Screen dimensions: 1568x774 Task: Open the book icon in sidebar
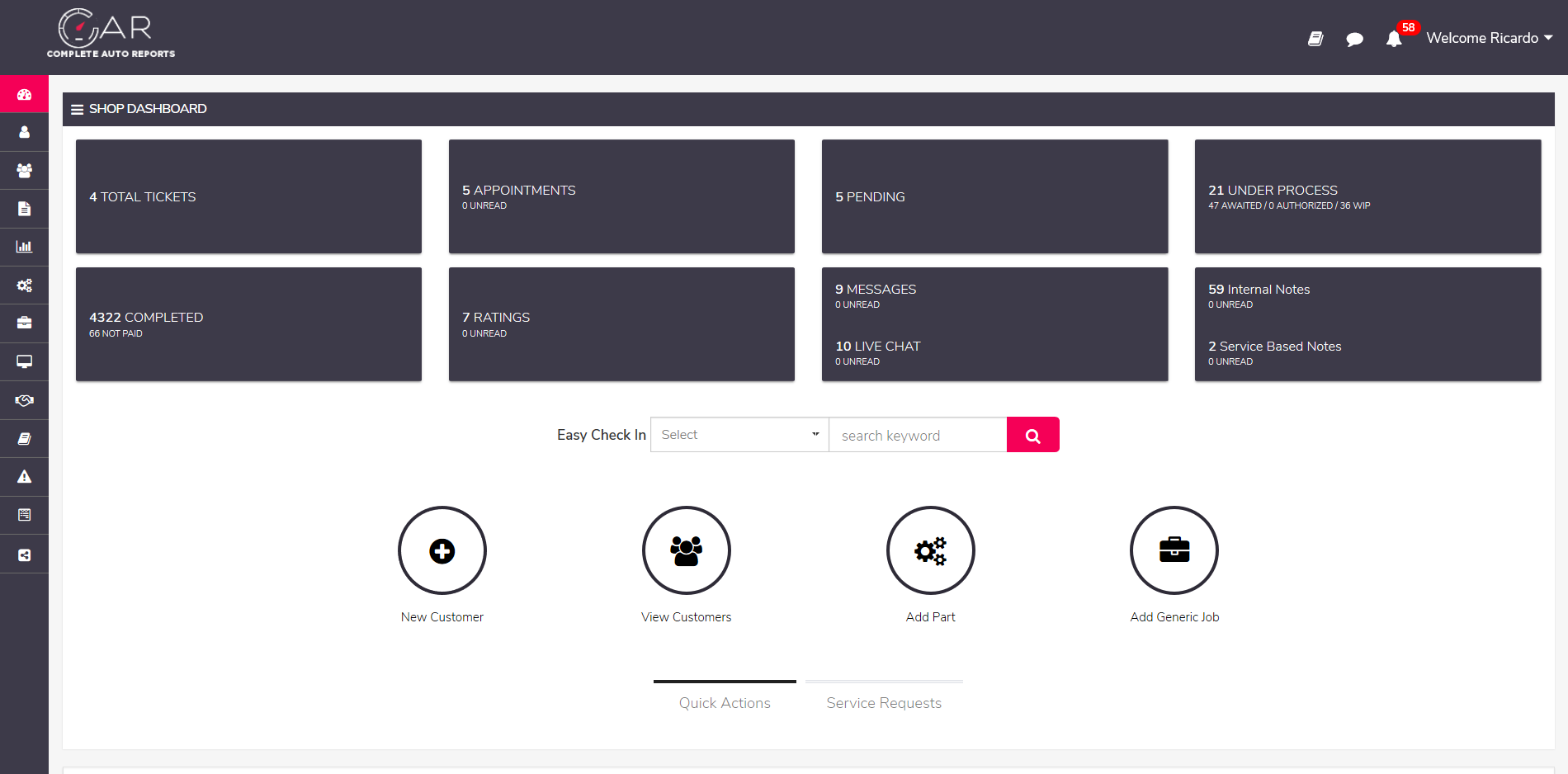tap(24, 439)
